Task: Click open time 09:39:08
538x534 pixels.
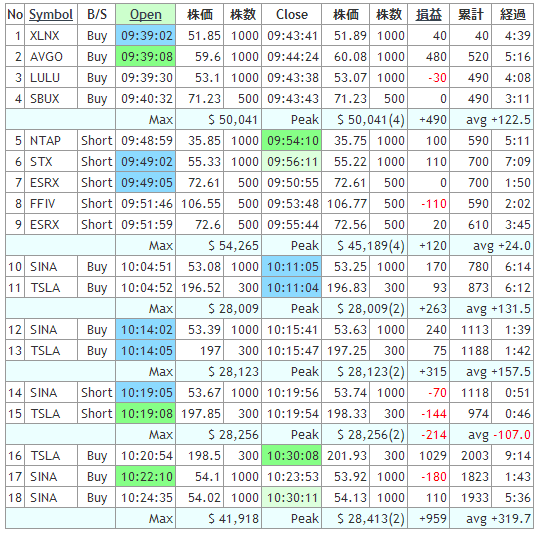Action: [x=146, y=56]
